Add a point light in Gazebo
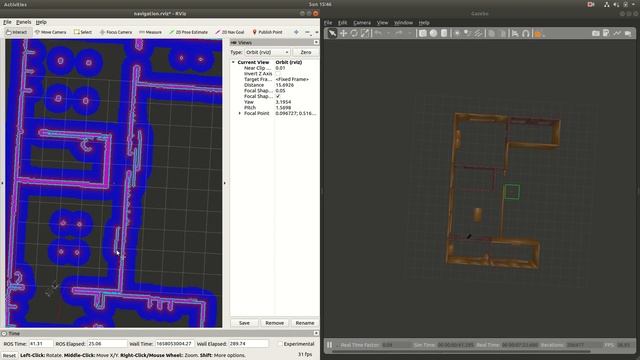This screenshot has height=360, width=640. coord(457,33)
